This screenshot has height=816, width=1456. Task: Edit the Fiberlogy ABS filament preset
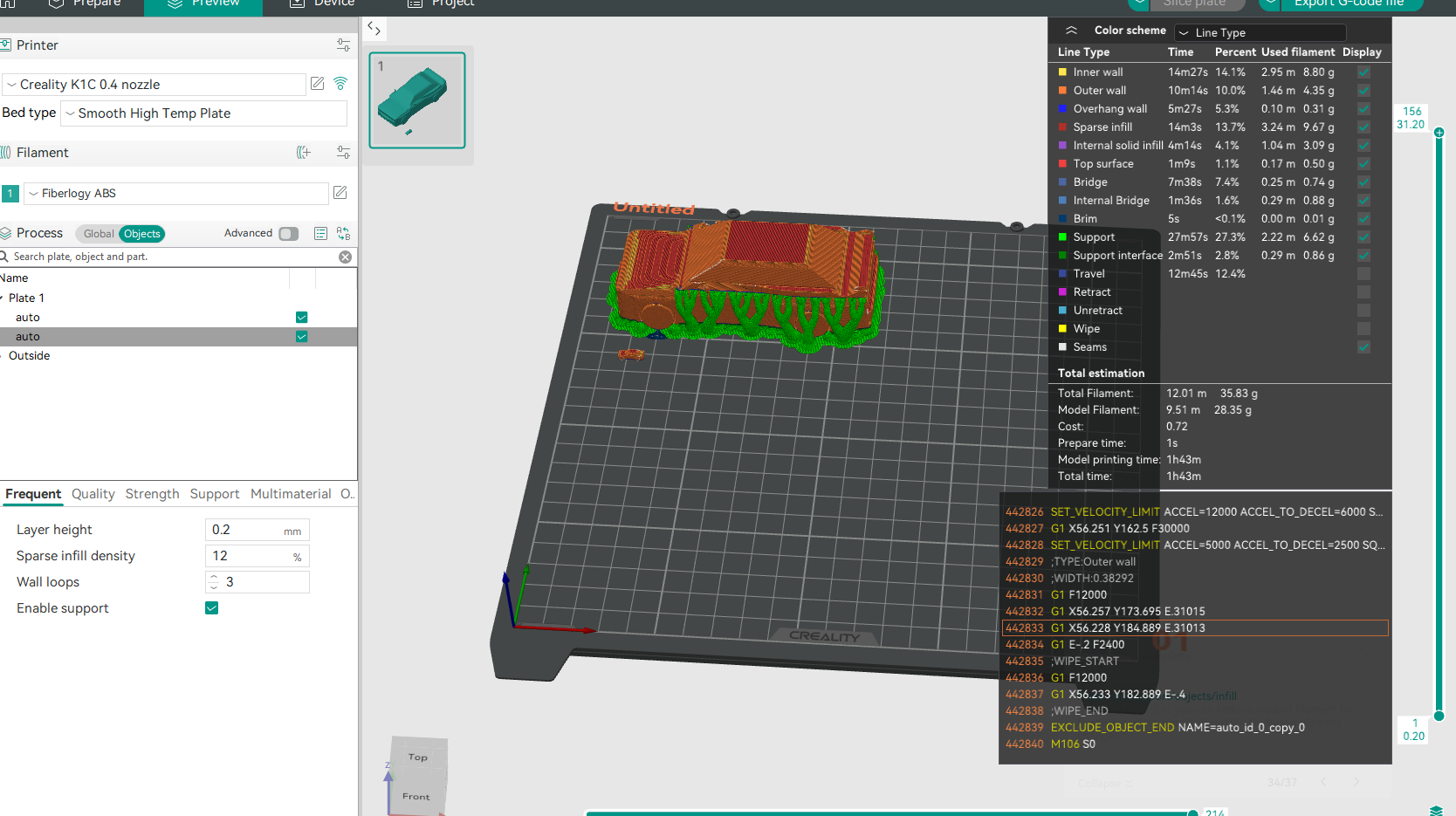[x=340, y=193]
